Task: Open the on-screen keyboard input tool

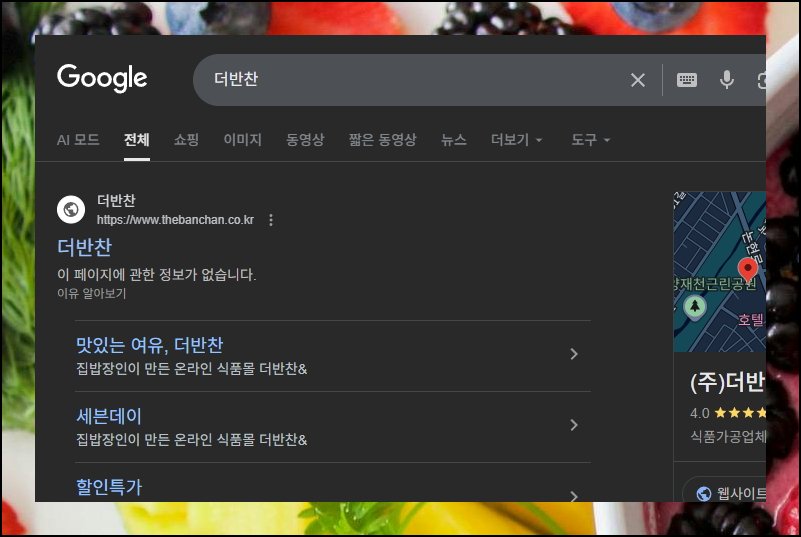Action: click(687, 80)
